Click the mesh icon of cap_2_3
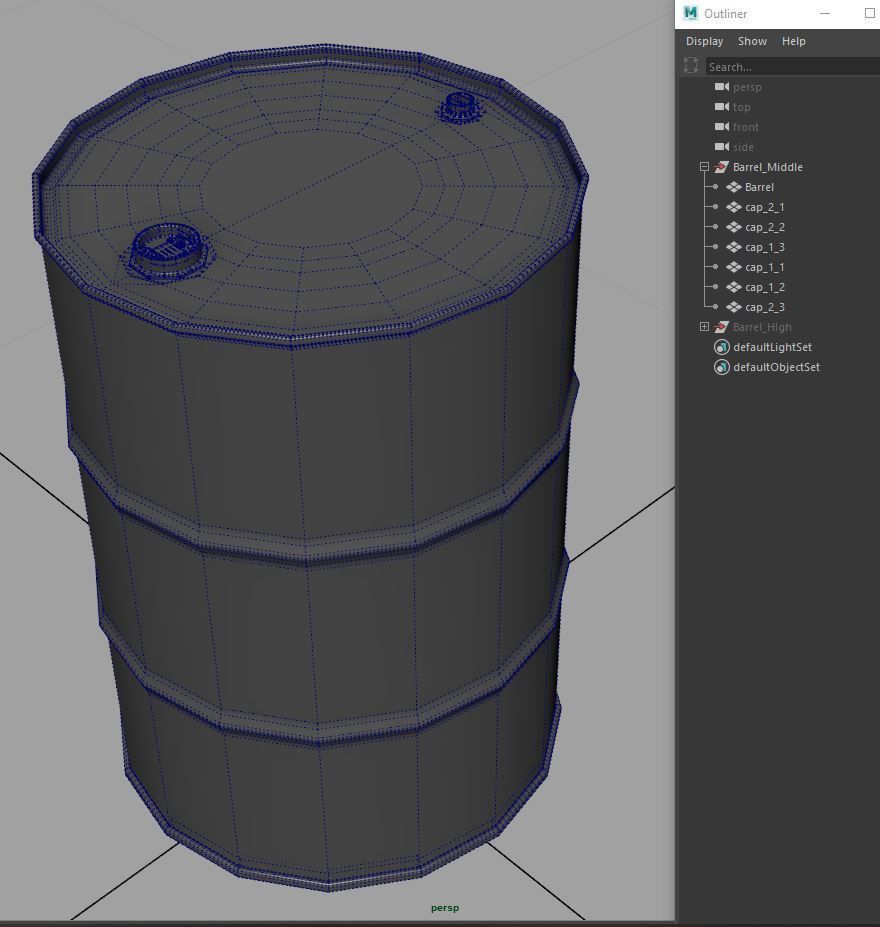The width and height of the screenshot is (880, 927). pyautogui.click(x=733, y=307)
